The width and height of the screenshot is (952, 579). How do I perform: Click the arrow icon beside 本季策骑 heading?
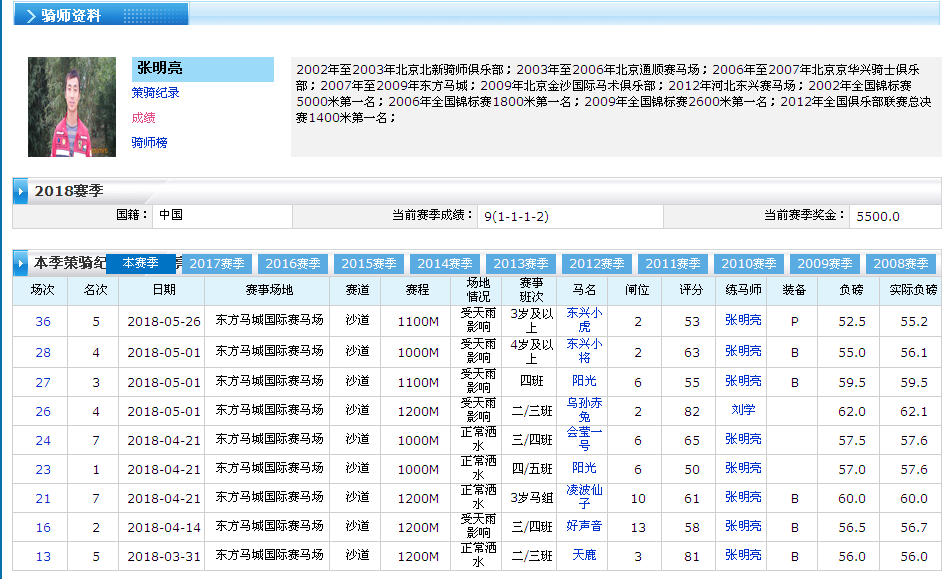point(21,264)
